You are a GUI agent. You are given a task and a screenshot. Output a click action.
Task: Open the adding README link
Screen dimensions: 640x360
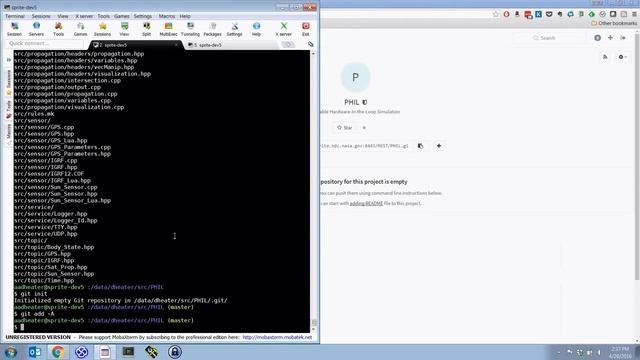click(x=366, y=203)
